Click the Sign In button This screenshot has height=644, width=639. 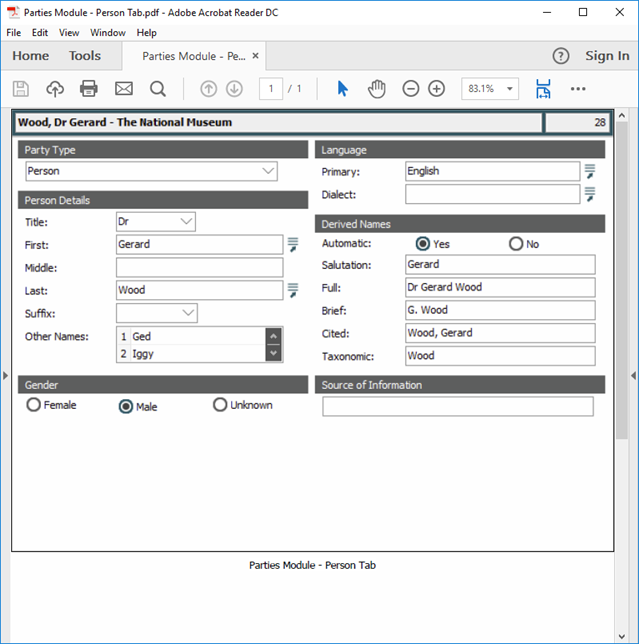607,56
